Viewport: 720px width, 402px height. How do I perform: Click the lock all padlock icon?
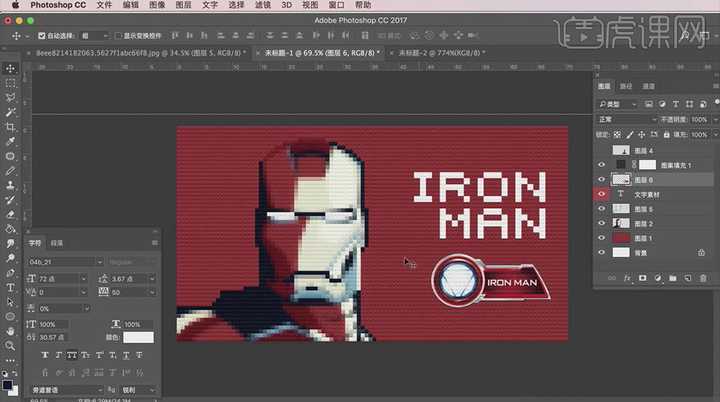point(666,135)
